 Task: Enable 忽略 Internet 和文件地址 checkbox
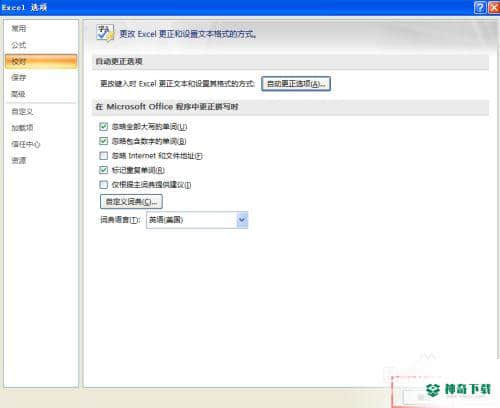[104, 156]
